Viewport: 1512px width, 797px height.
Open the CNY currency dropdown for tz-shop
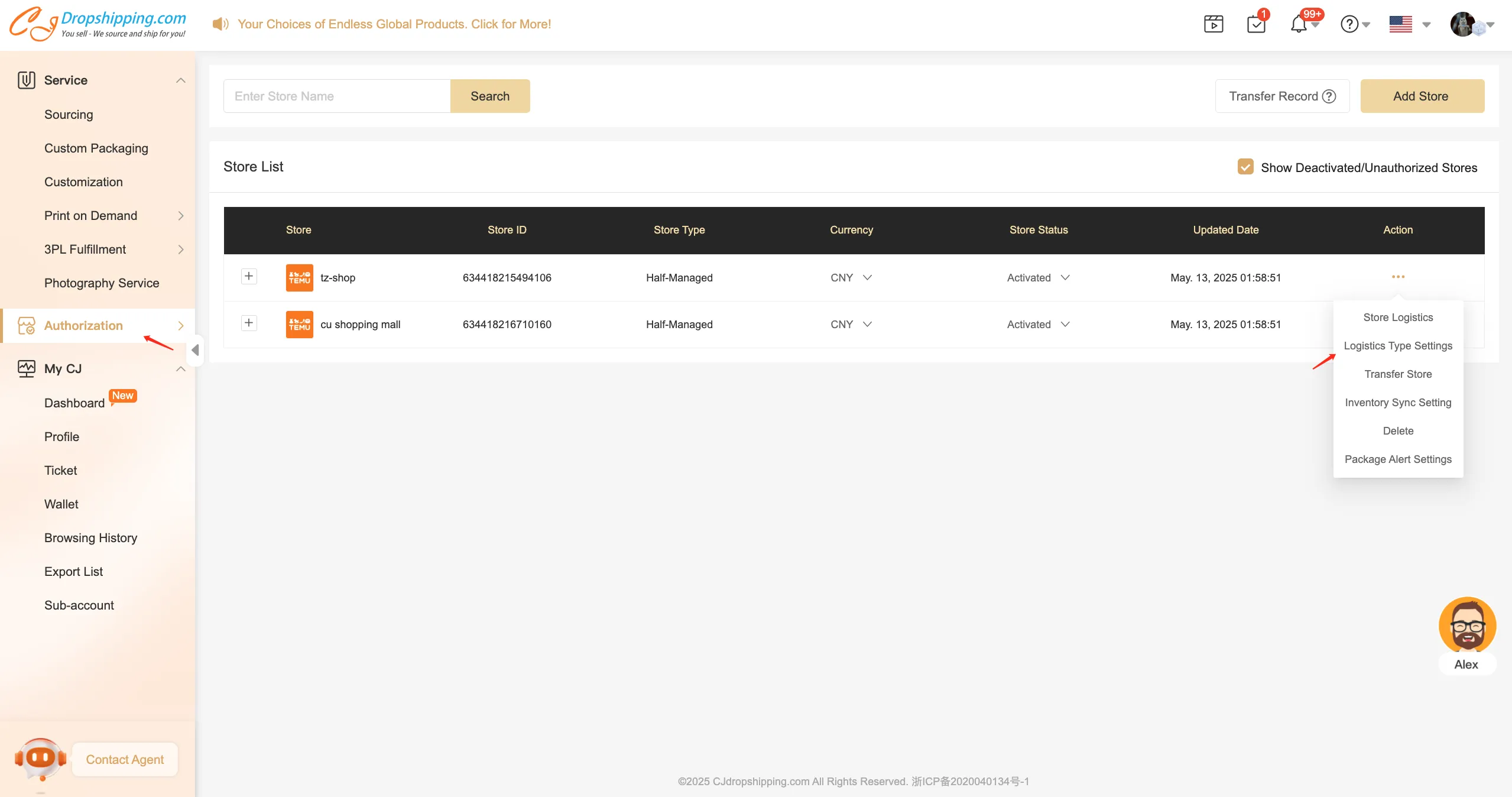851,278
